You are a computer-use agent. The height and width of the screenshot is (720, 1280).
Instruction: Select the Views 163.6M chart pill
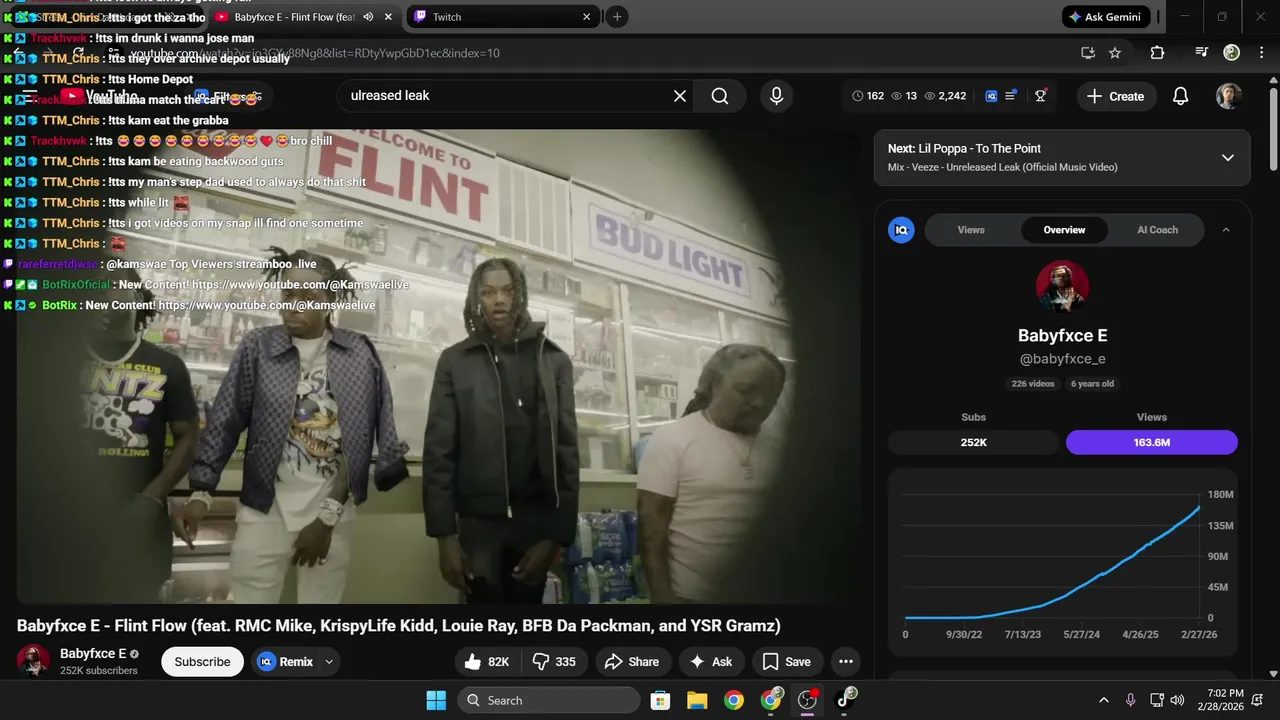1152,442
